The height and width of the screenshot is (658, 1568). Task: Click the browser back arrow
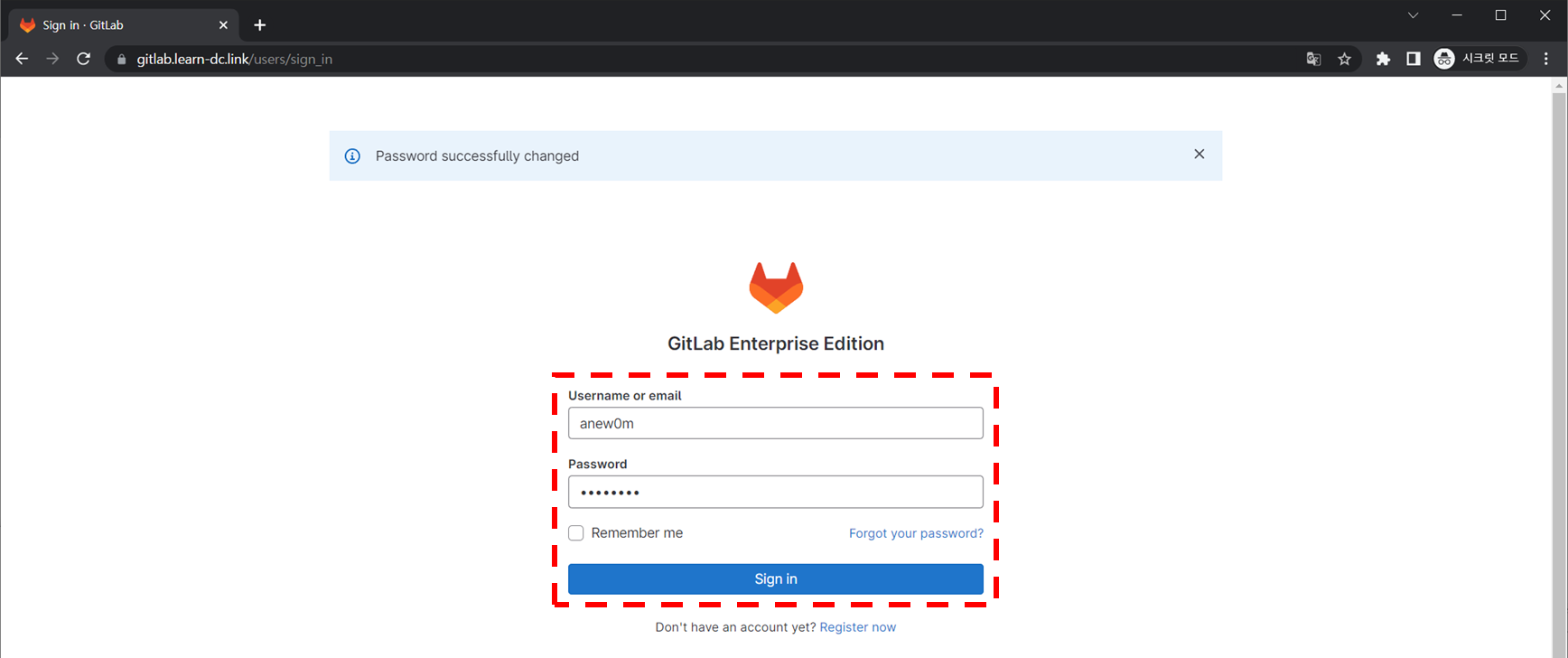(22, 59)
